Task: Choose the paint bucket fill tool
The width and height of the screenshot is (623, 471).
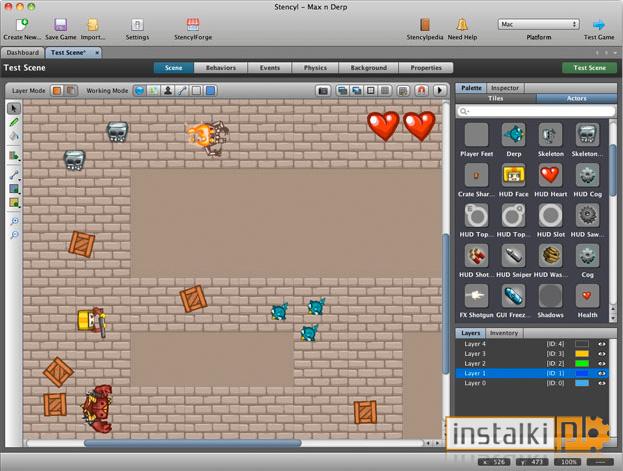Action: pyautogui.click(x=14, y=136)
